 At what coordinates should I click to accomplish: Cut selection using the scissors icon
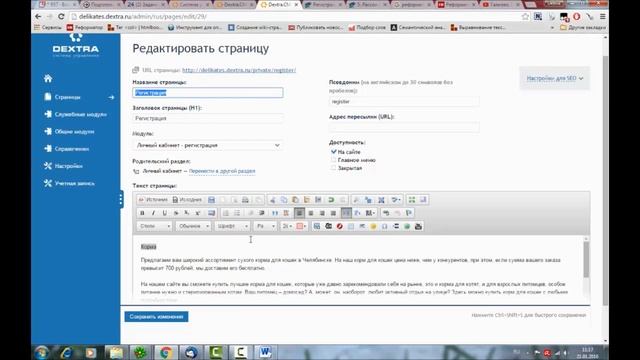pos(273,200)
